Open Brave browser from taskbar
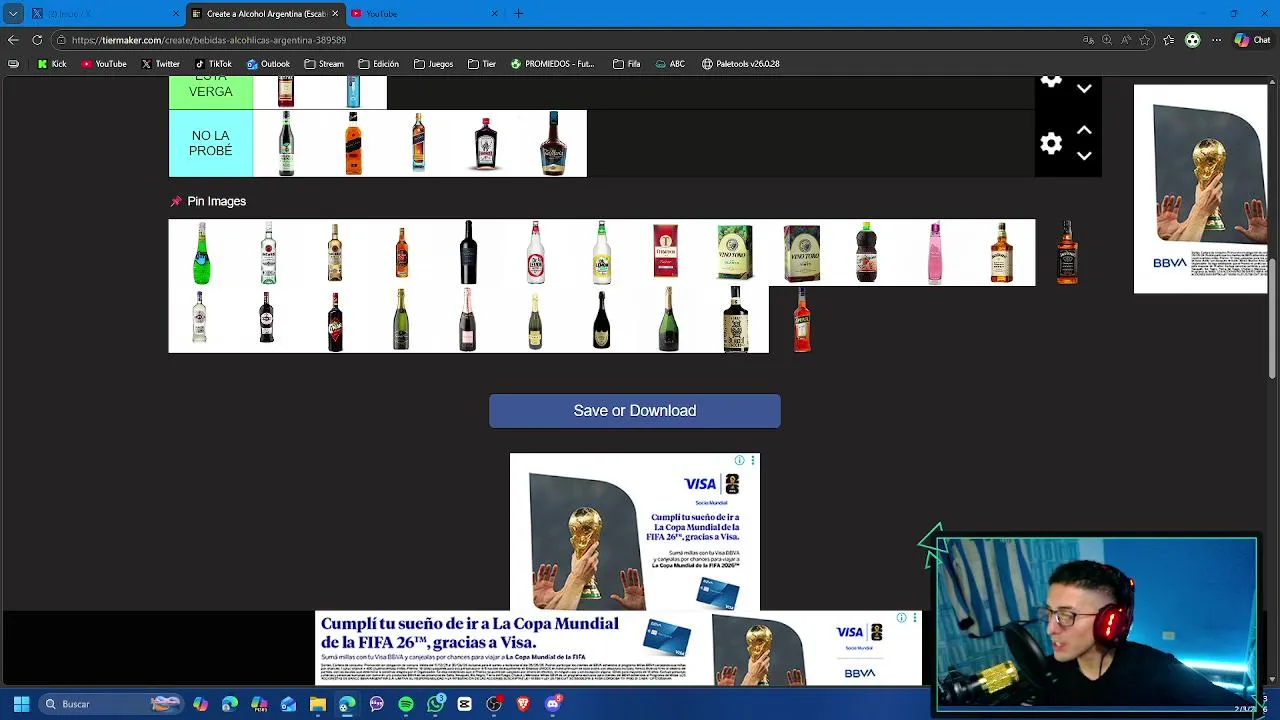The width and height of the screenshot is (1280, 720). pyautogui.click(x=523, y=704)
